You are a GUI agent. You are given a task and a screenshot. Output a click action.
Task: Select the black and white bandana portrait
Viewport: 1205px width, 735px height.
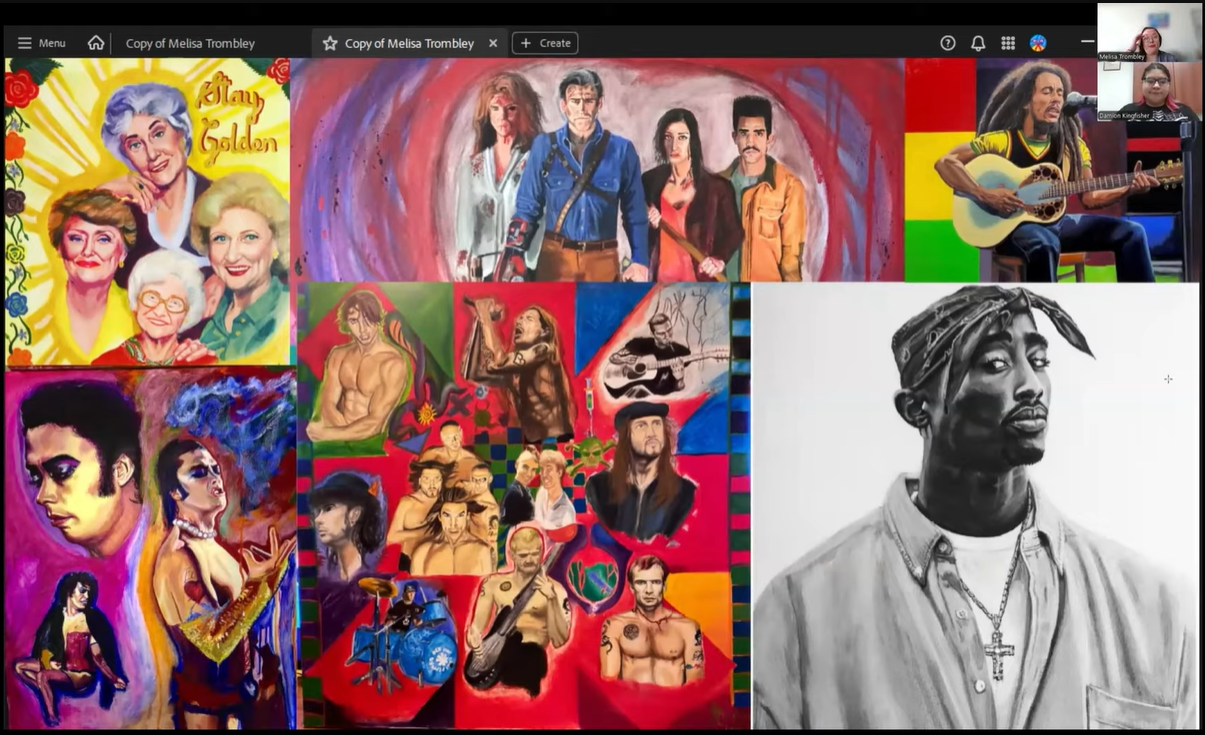[976, 506]
